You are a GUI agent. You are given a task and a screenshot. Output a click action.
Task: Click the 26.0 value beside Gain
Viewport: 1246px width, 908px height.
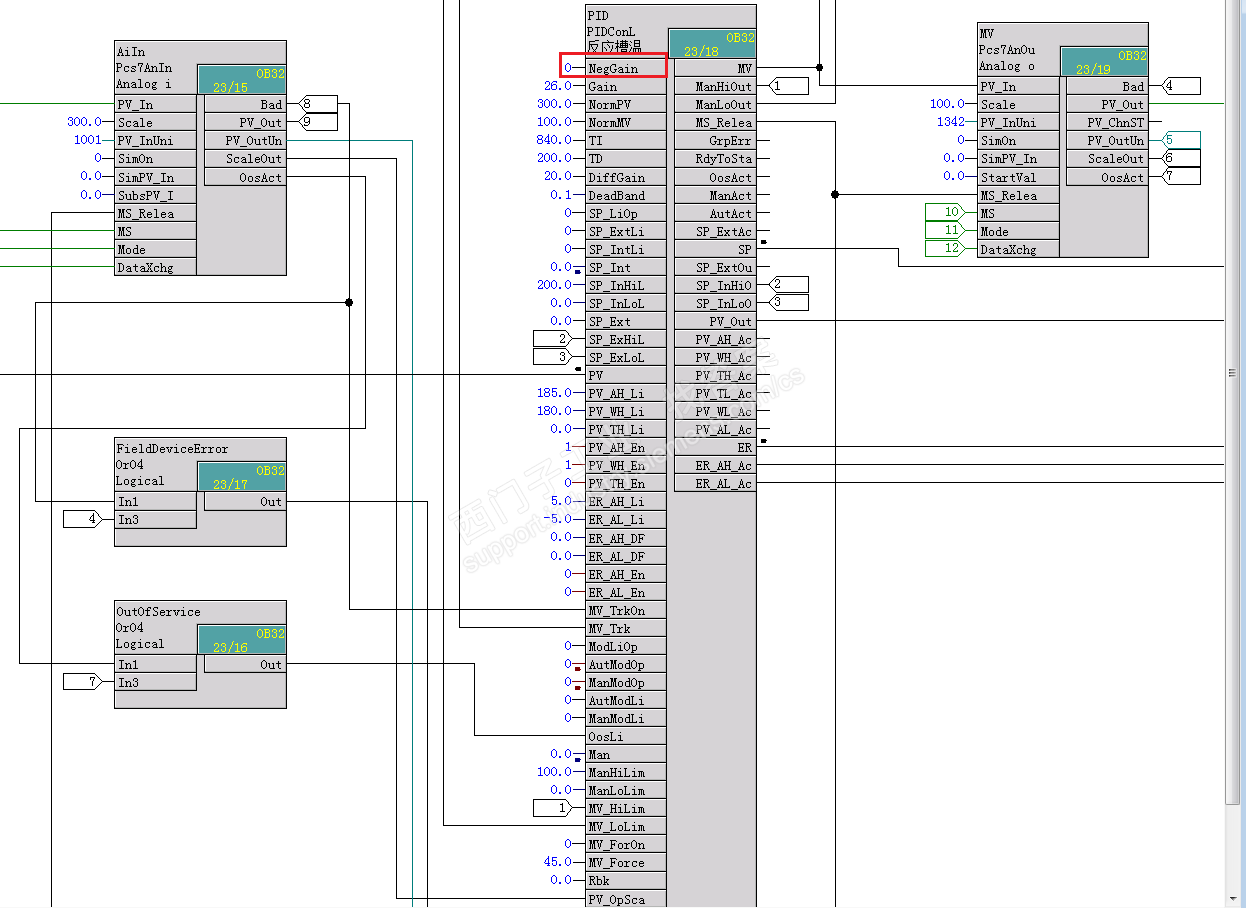[557, 86]
